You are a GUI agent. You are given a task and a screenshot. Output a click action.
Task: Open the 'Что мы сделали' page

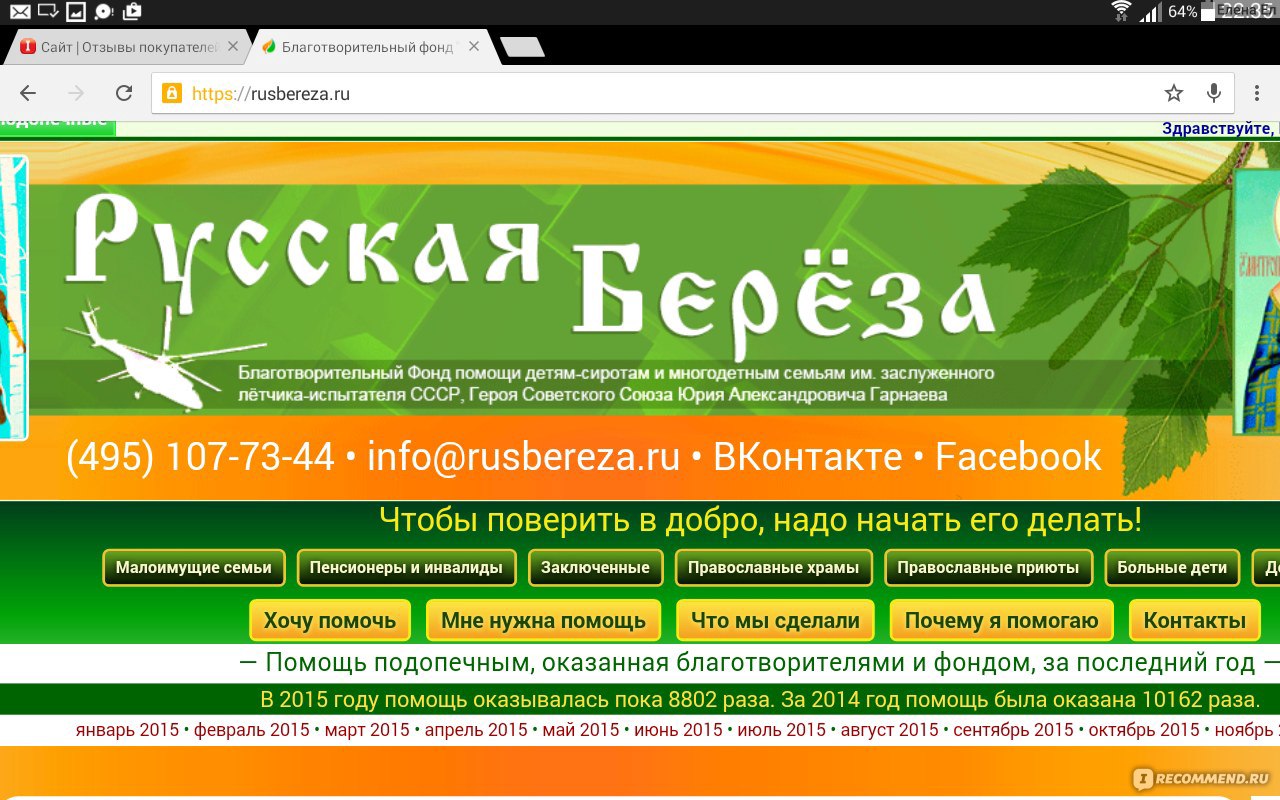coord(775,620)
